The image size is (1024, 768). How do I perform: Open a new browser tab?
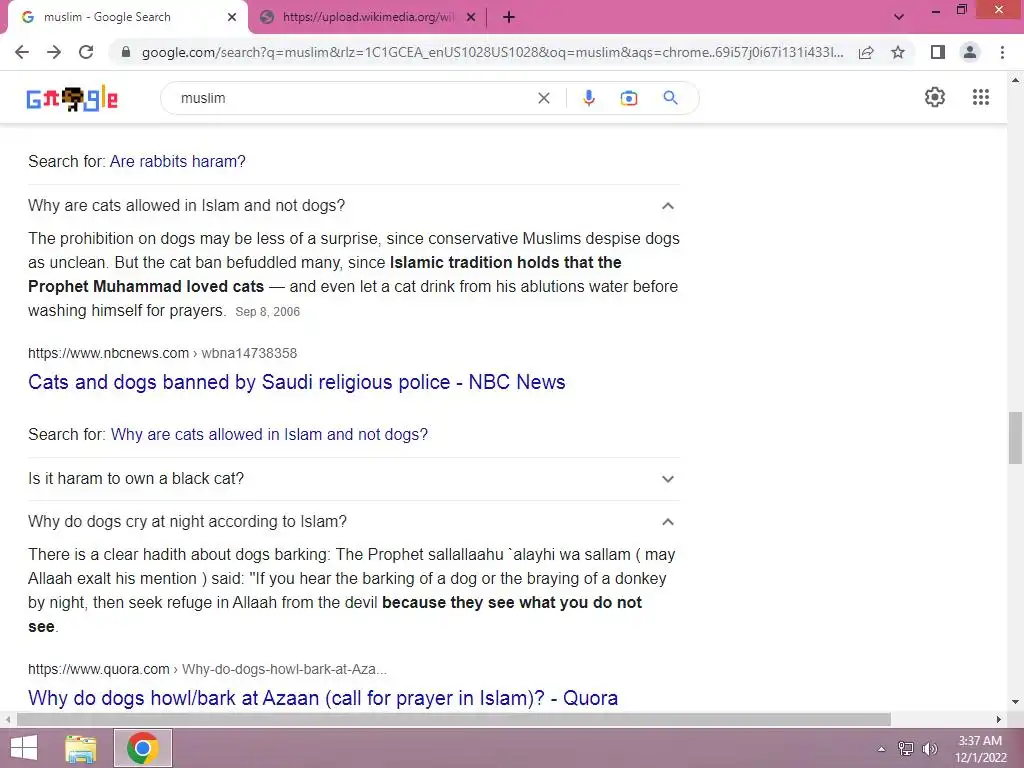509,17
